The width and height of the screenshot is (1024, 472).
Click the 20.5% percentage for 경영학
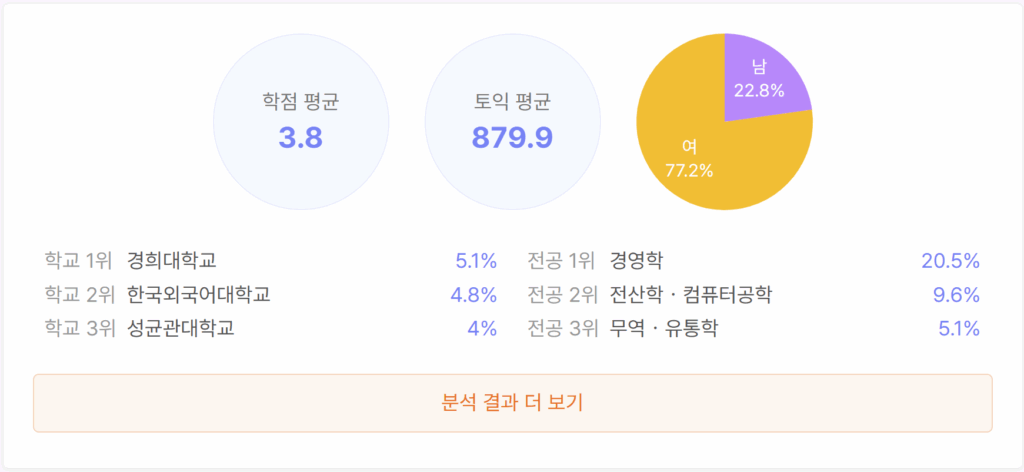[x=950, y=262]
